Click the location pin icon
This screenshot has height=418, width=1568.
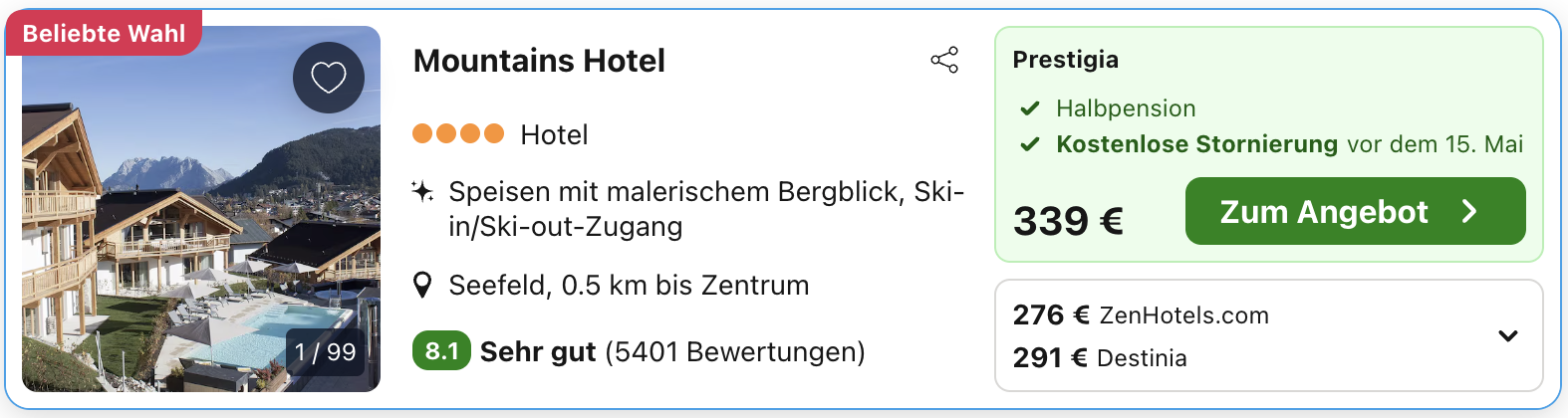(422, 286)
